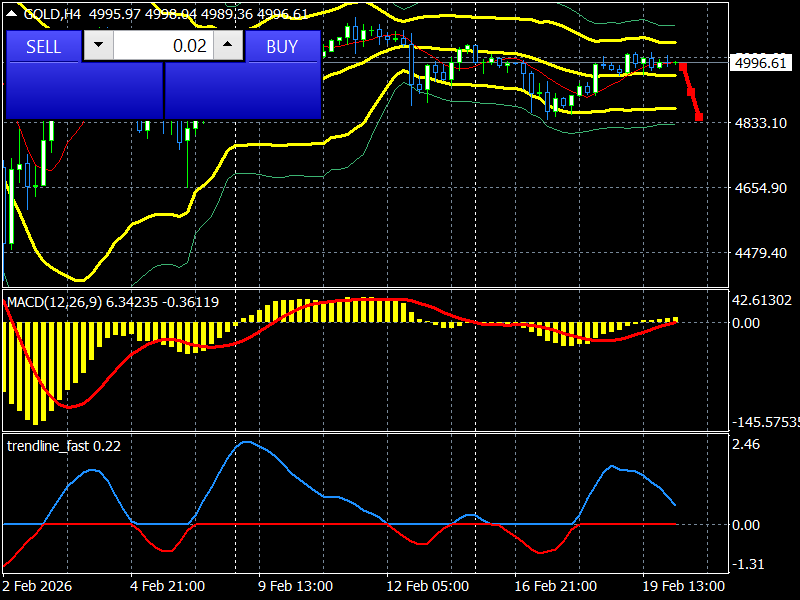Click the 4654.90 price scale label
The image size is (800, 600).
coord(761,188)
